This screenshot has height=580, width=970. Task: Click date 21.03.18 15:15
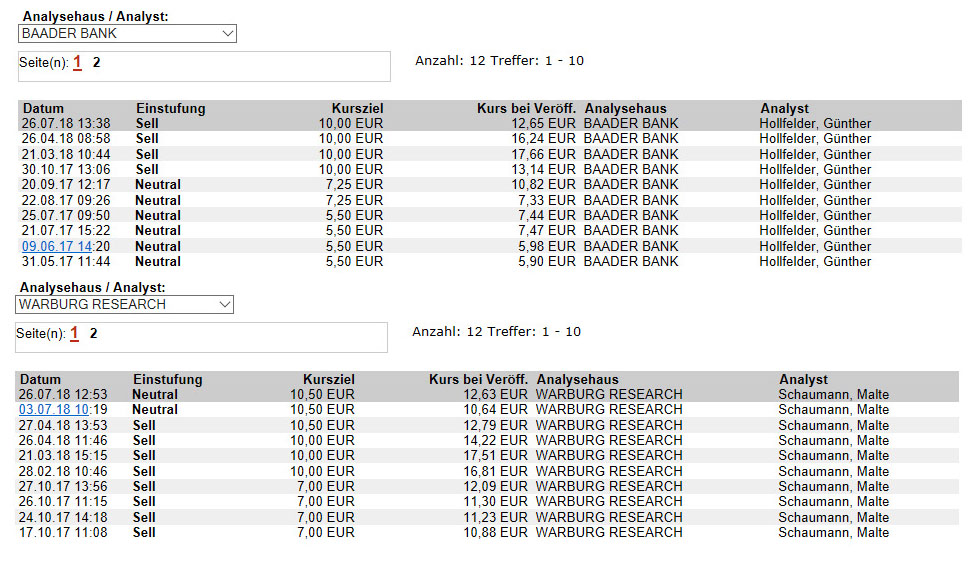point(62,455)
